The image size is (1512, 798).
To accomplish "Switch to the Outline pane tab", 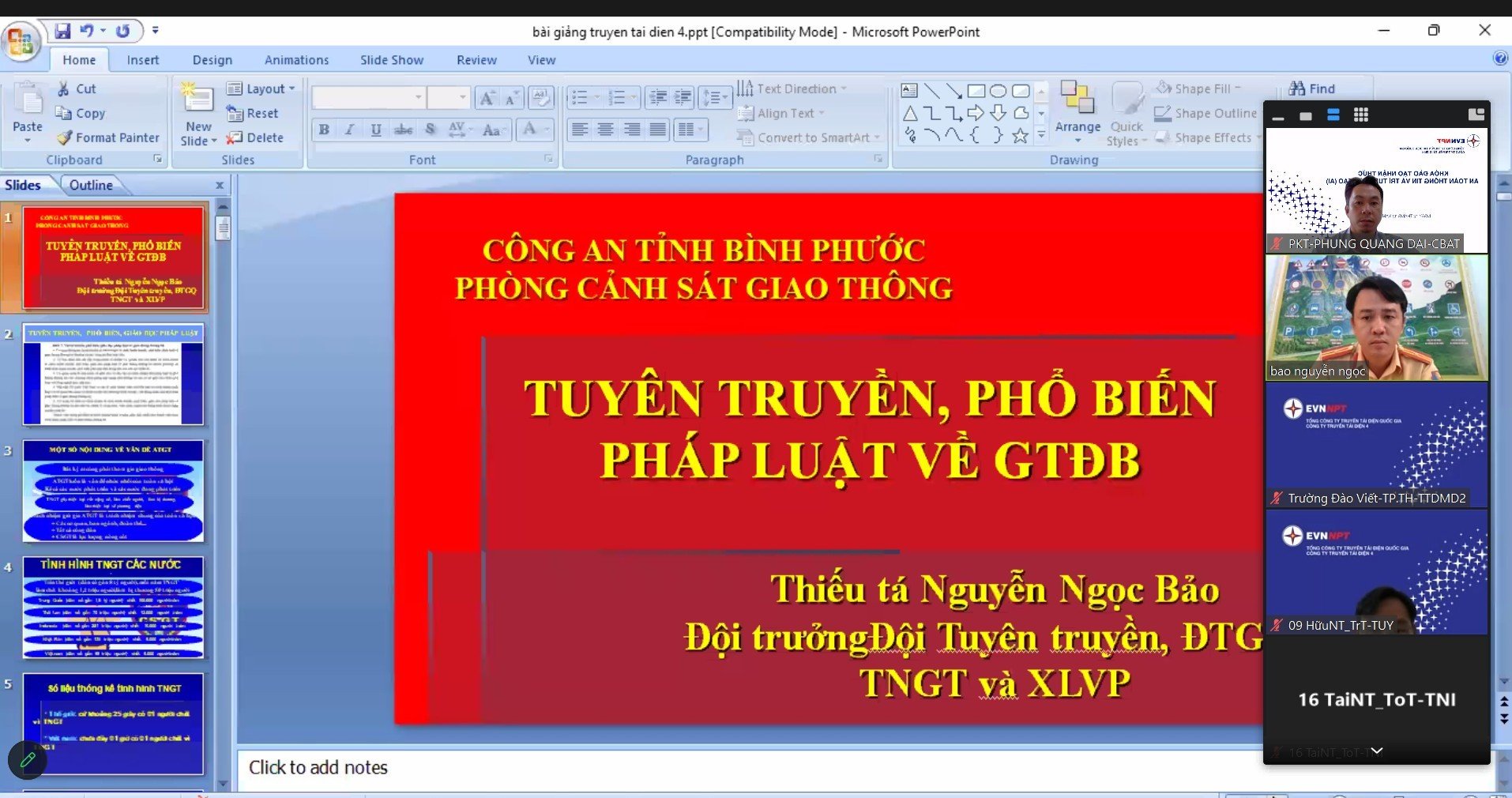I will click(91, 185).
